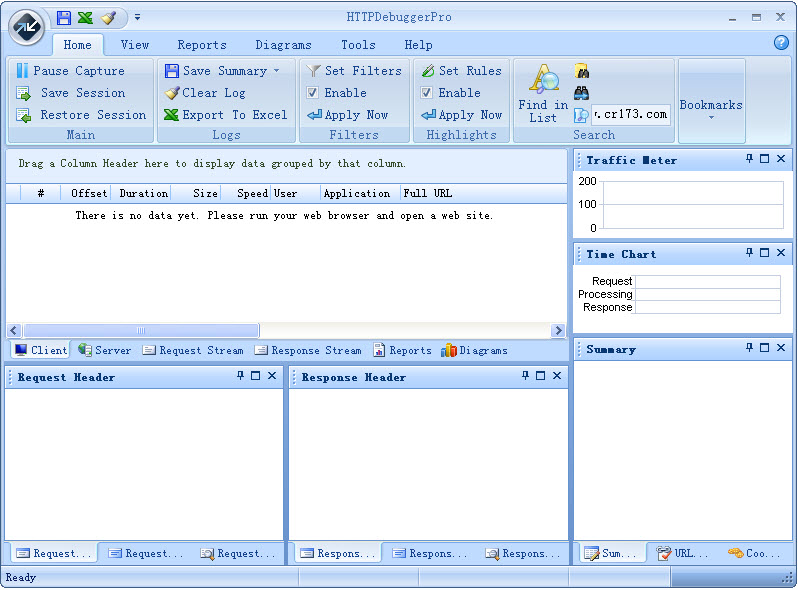This screenshot has width=798, height=590.
Task: Open the Bookmarks dropdown
Action: (x=711, y=108)
